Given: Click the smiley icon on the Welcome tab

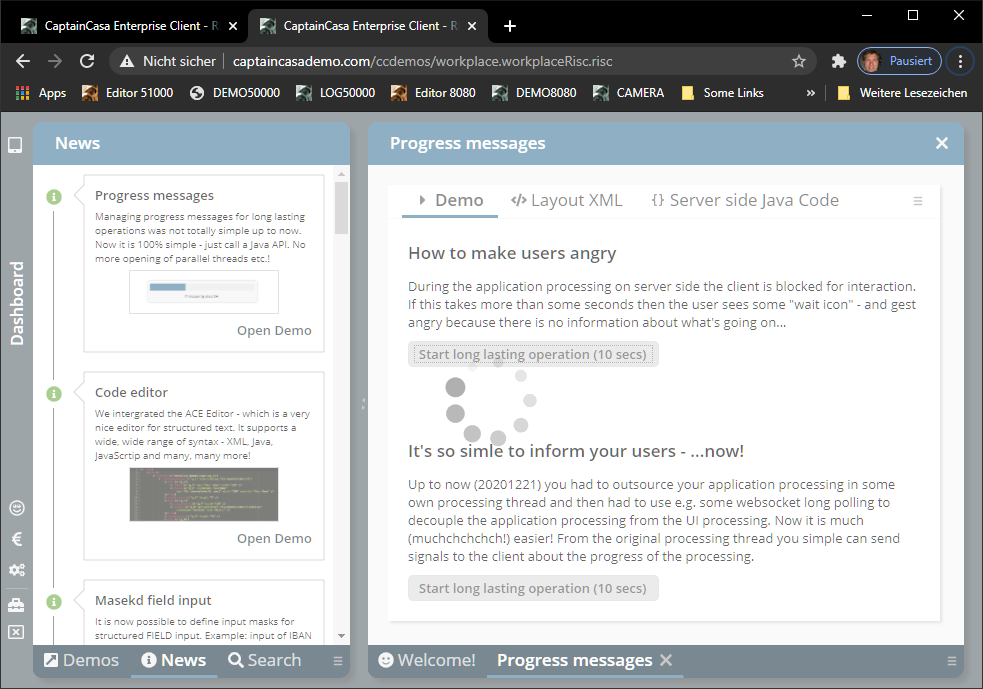Looking at the screenshot, I should pyautogui.click(x=385, y=660).
